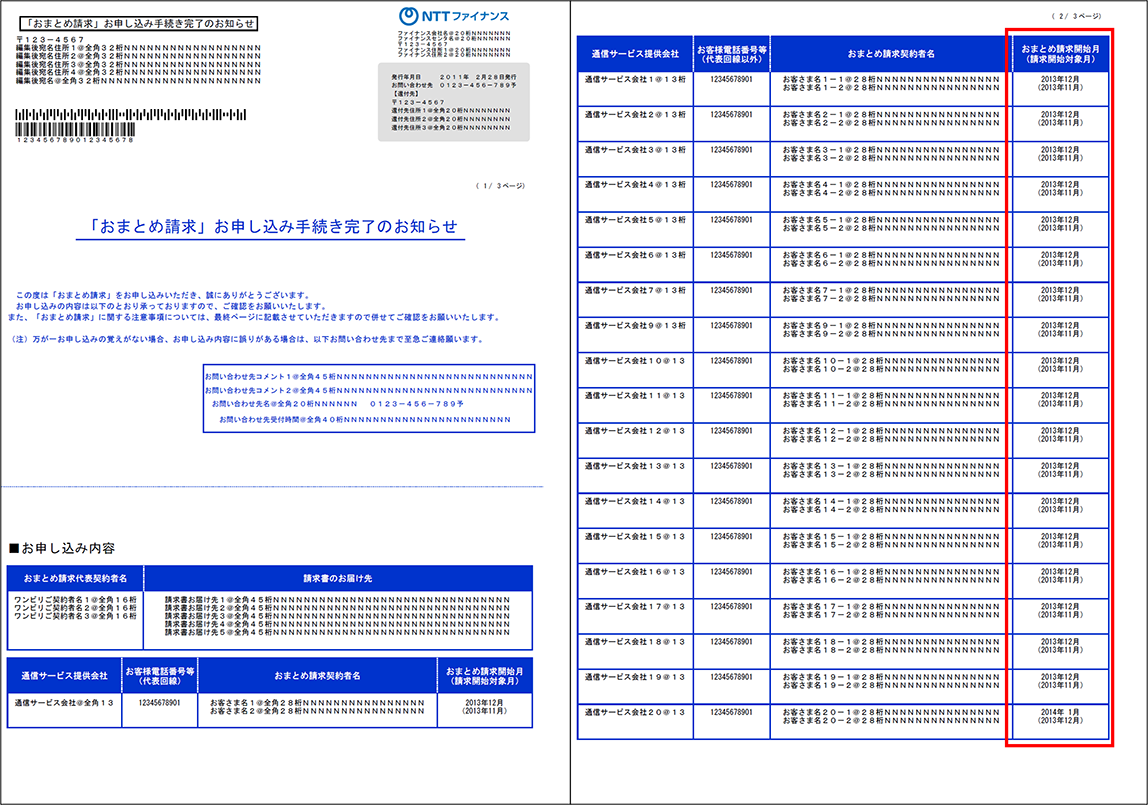Select the お客さま名10-1 customer name entry
The width and height of the screenshot is (1148, 805).
tap(890, 361)
